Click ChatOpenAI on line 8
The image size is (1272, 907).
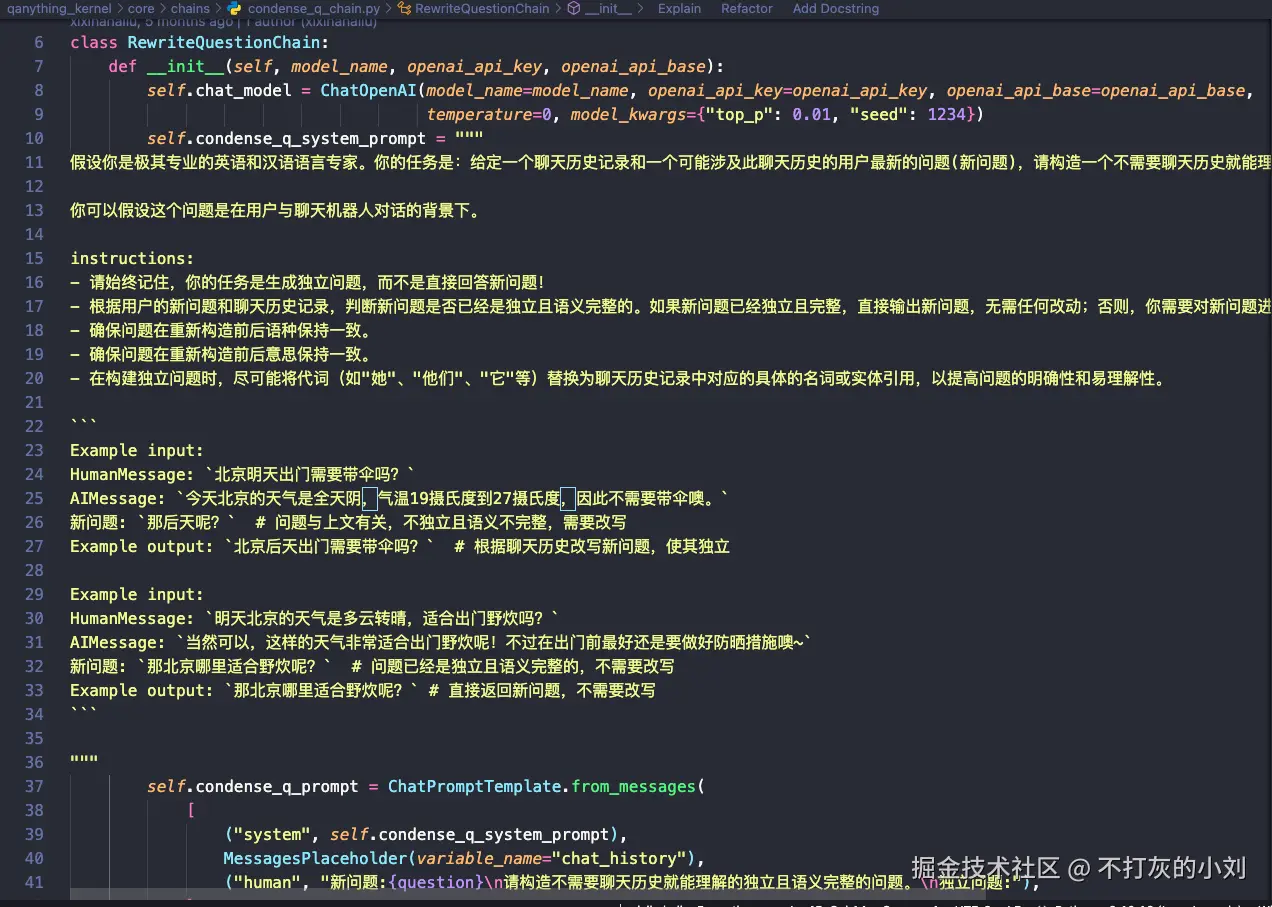click(x=368, y=91)
